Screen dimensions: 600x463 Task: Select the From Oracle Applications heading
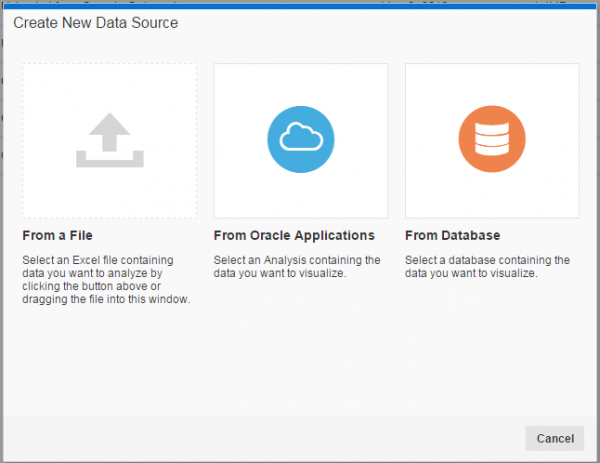294,235
